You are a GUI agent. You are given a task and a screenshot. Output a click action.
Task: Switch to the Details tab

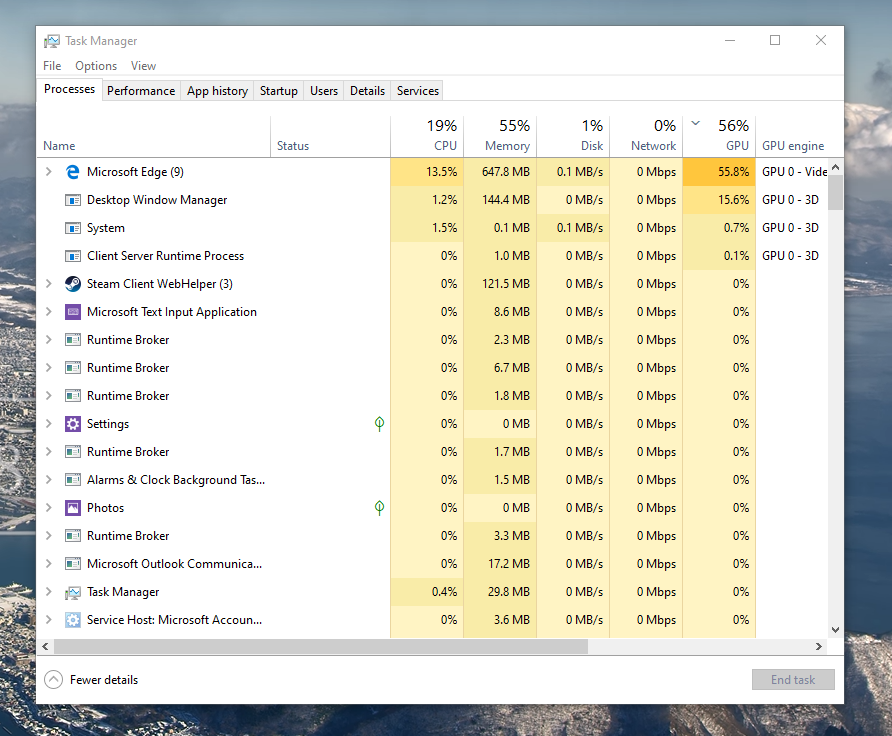click(367, 91)
